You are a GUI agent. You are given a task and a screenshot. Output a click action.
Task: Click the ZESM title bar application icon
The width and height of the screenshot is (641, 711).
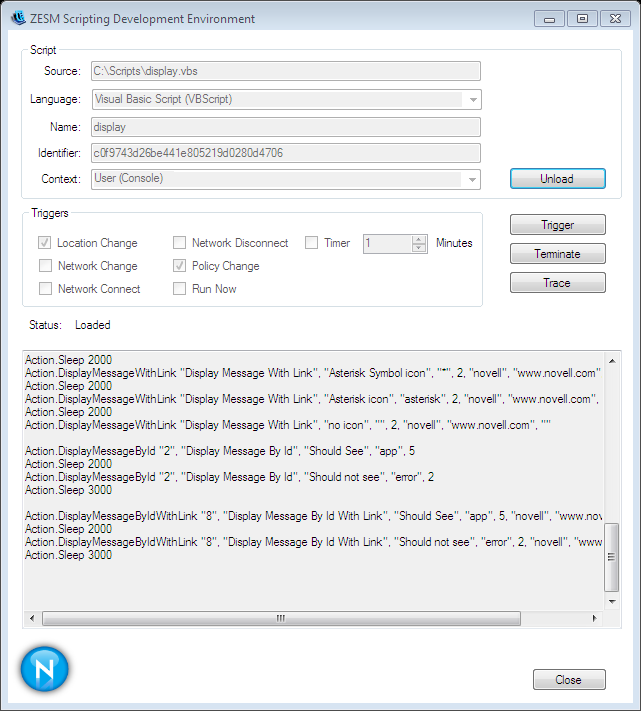pos(18,18)
